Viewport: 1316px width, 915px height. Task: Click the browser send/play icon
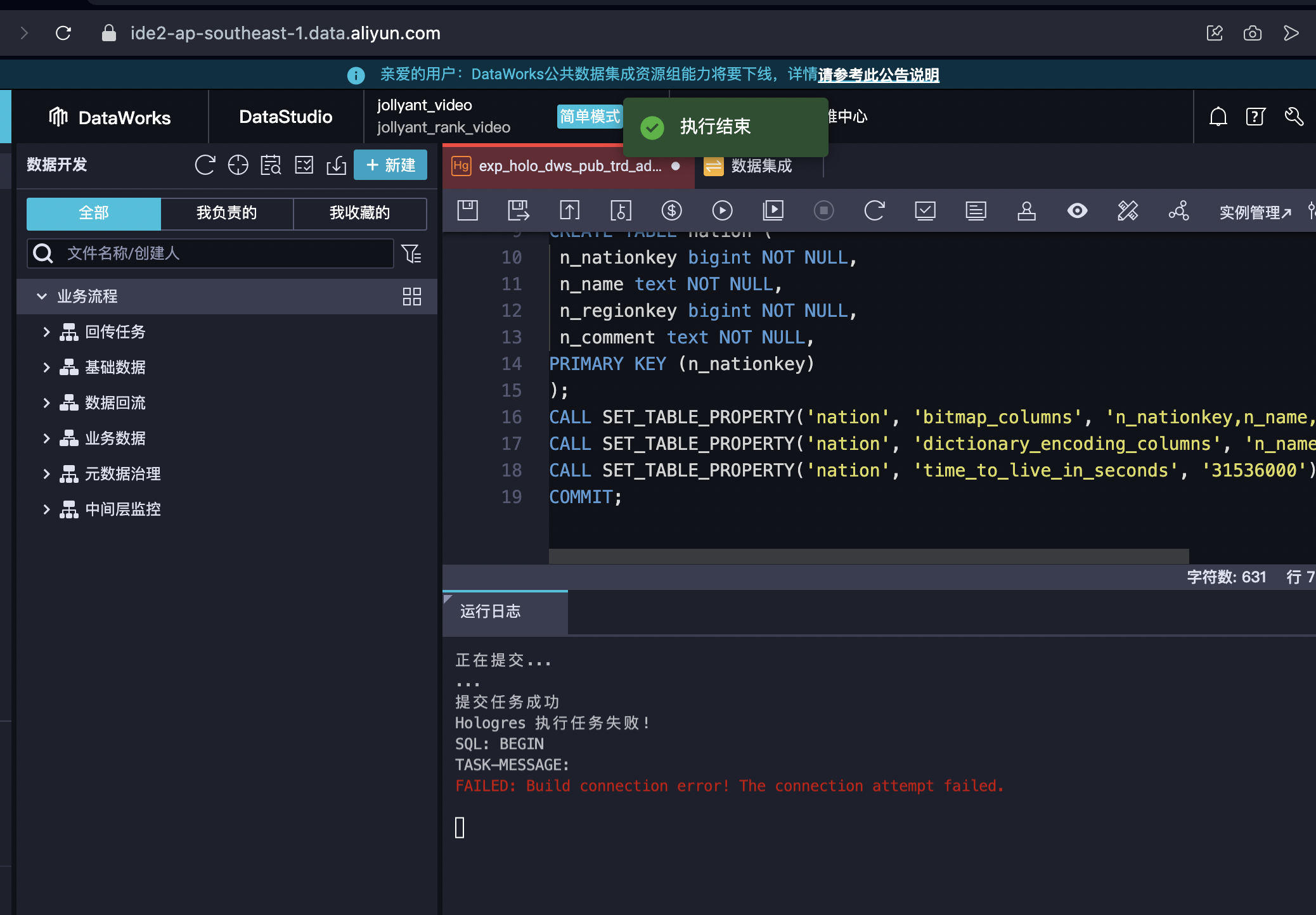[1291, 33]
